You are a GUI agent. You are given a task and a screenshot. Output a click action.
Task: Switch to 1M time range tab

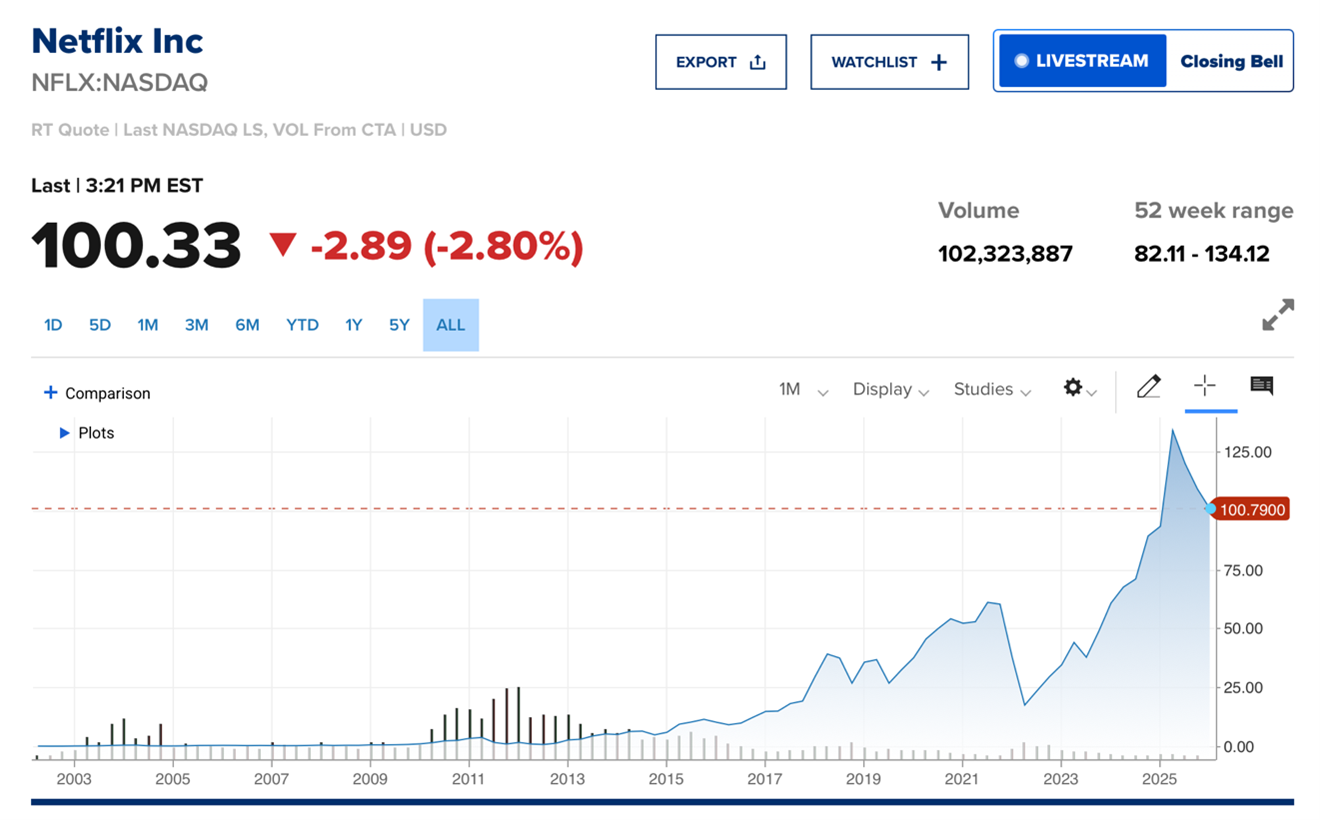(148, 325)
